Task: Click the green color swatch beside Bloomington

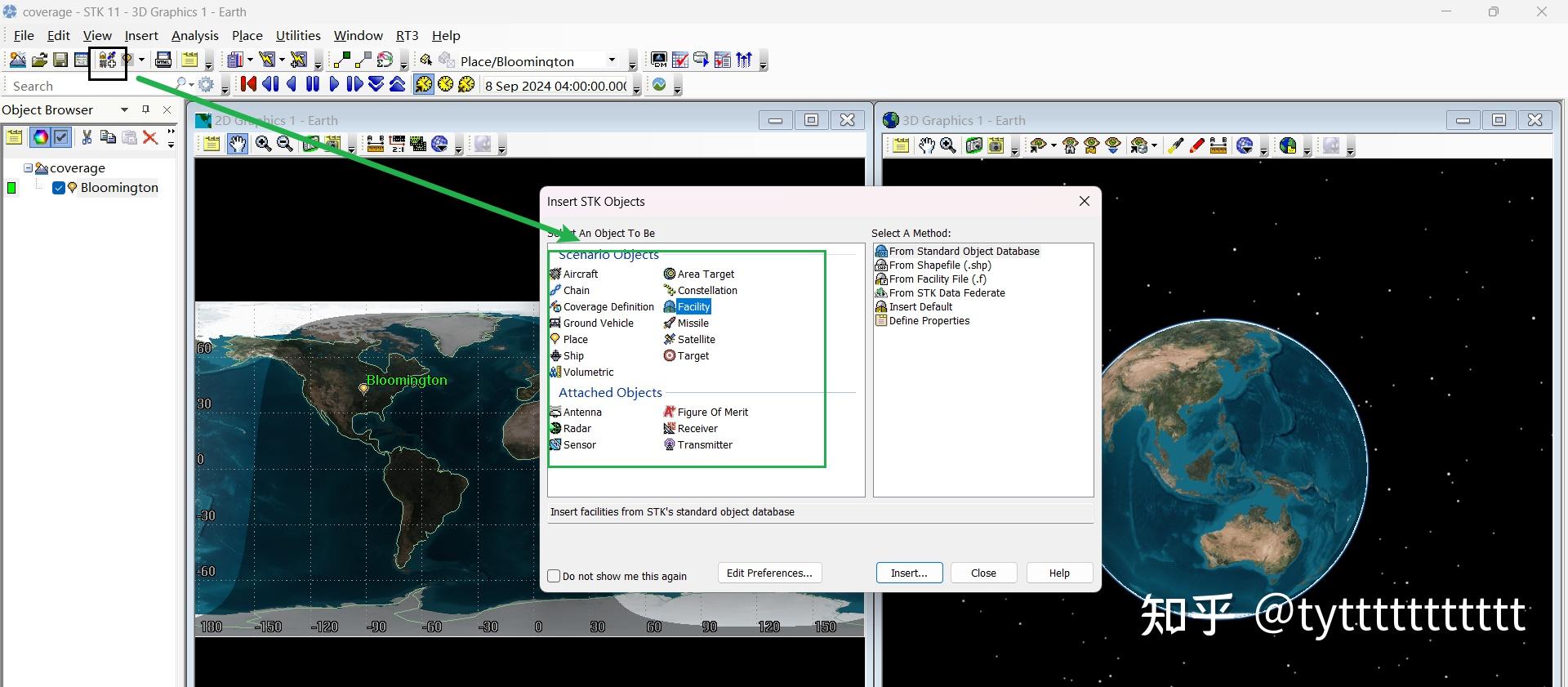Action: (11, 188)
